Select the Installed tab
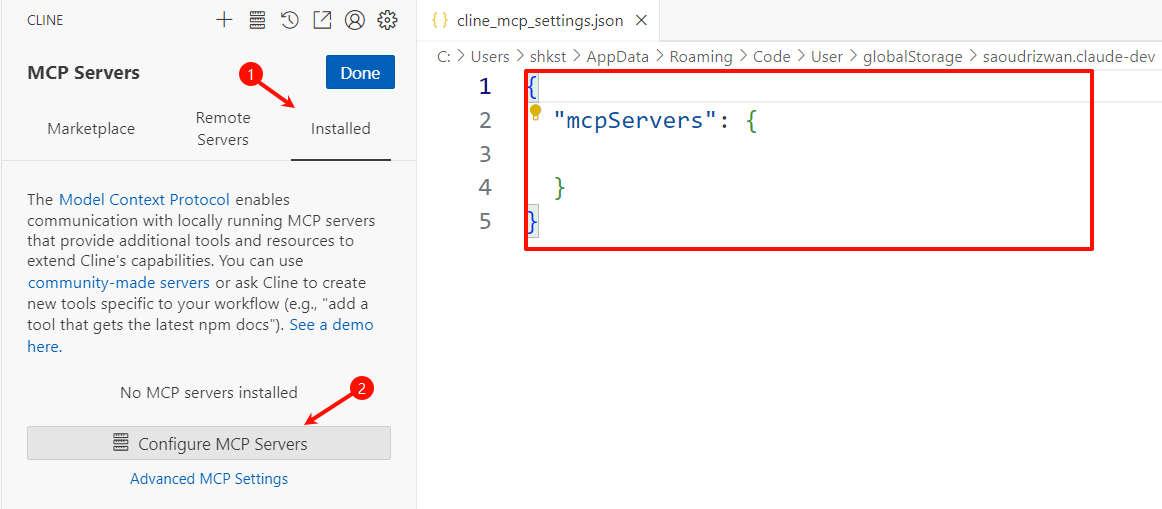The image size is (1162, 509). point(341,129)
